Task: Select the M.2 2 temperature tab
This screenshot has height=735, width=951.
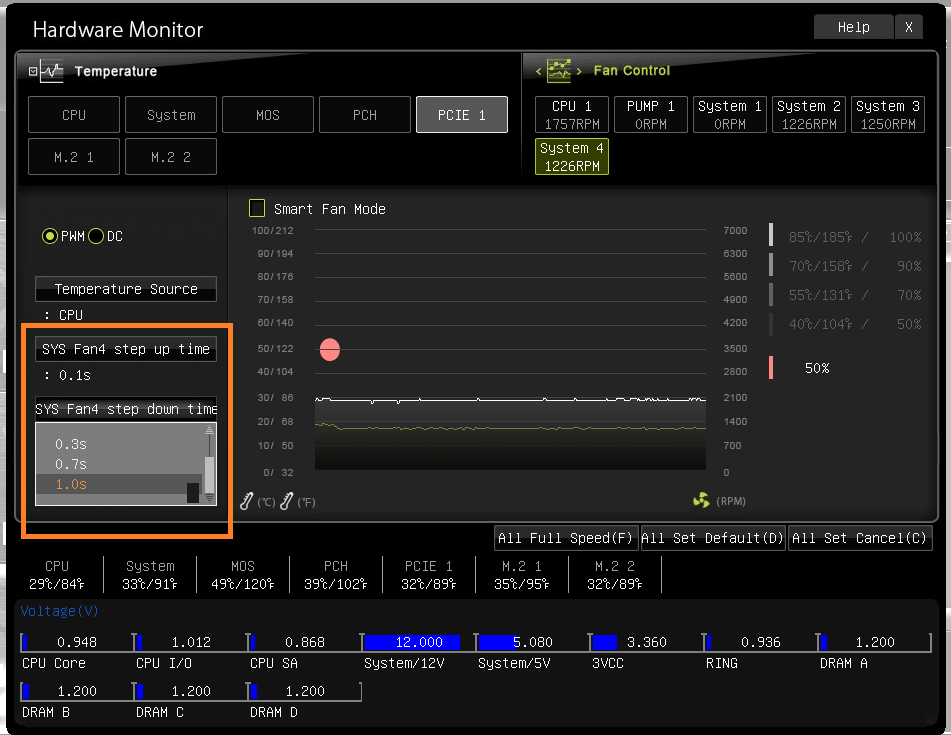Action: [x=171, y=157]
